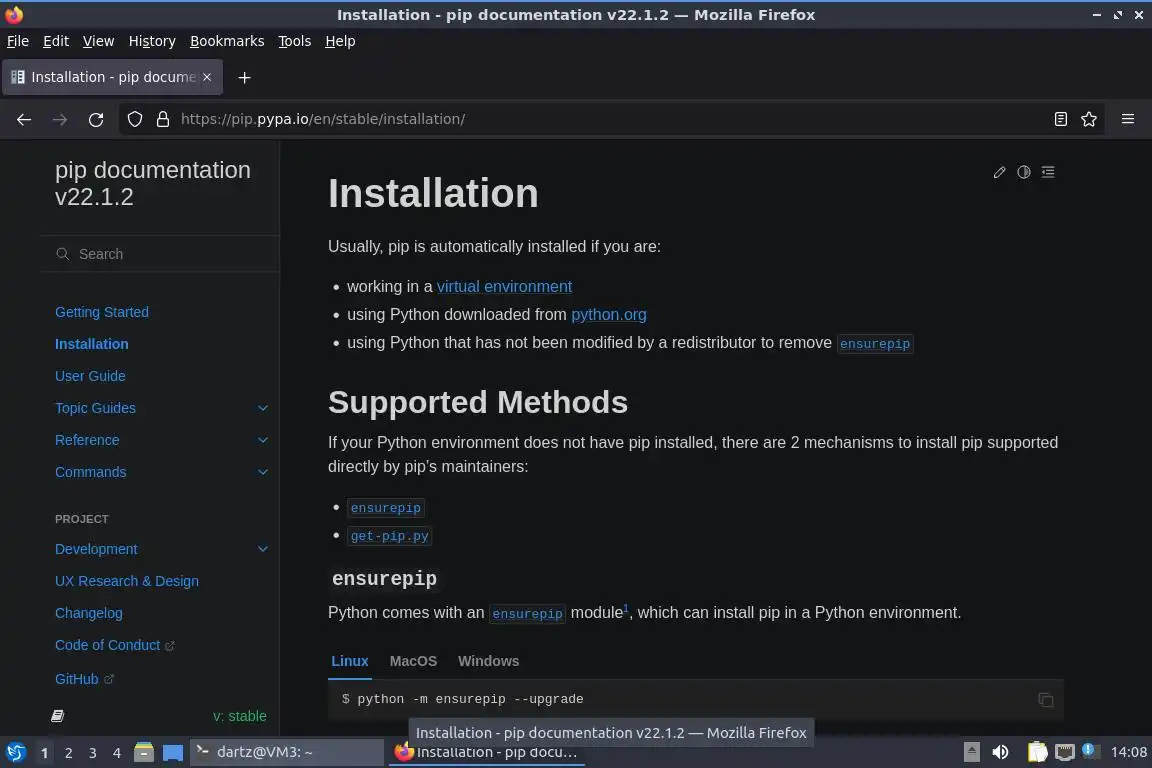
Task: Click the Installation sidebar link
Action: (x=92, y=344)
